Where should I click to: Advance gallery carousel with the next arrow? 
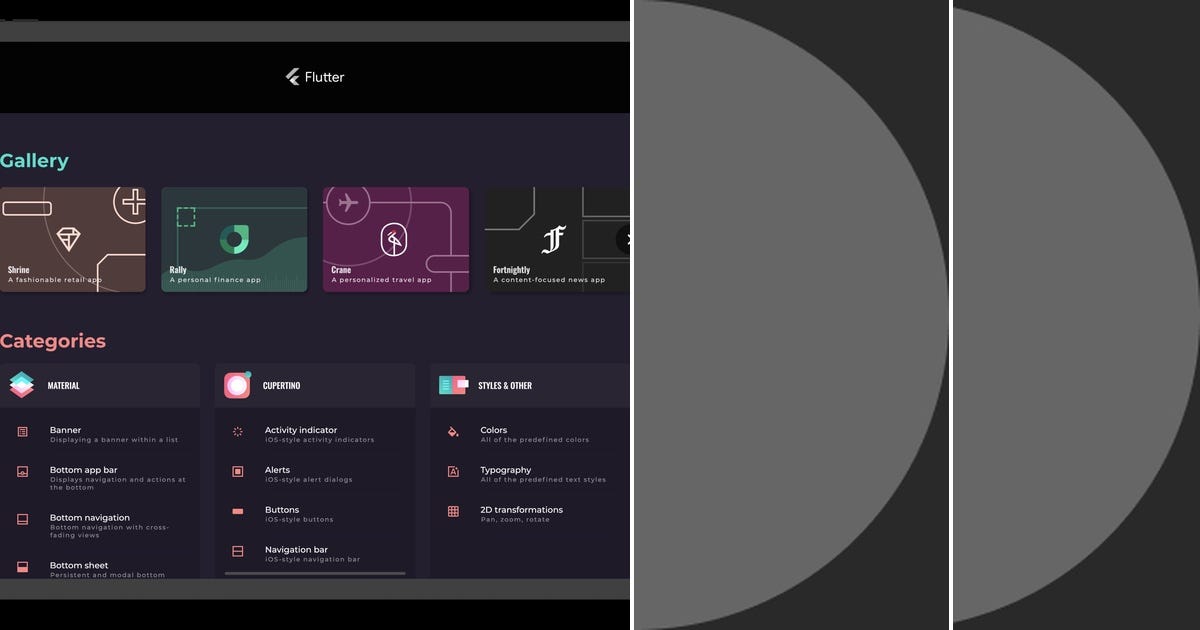tap(626, 240)
